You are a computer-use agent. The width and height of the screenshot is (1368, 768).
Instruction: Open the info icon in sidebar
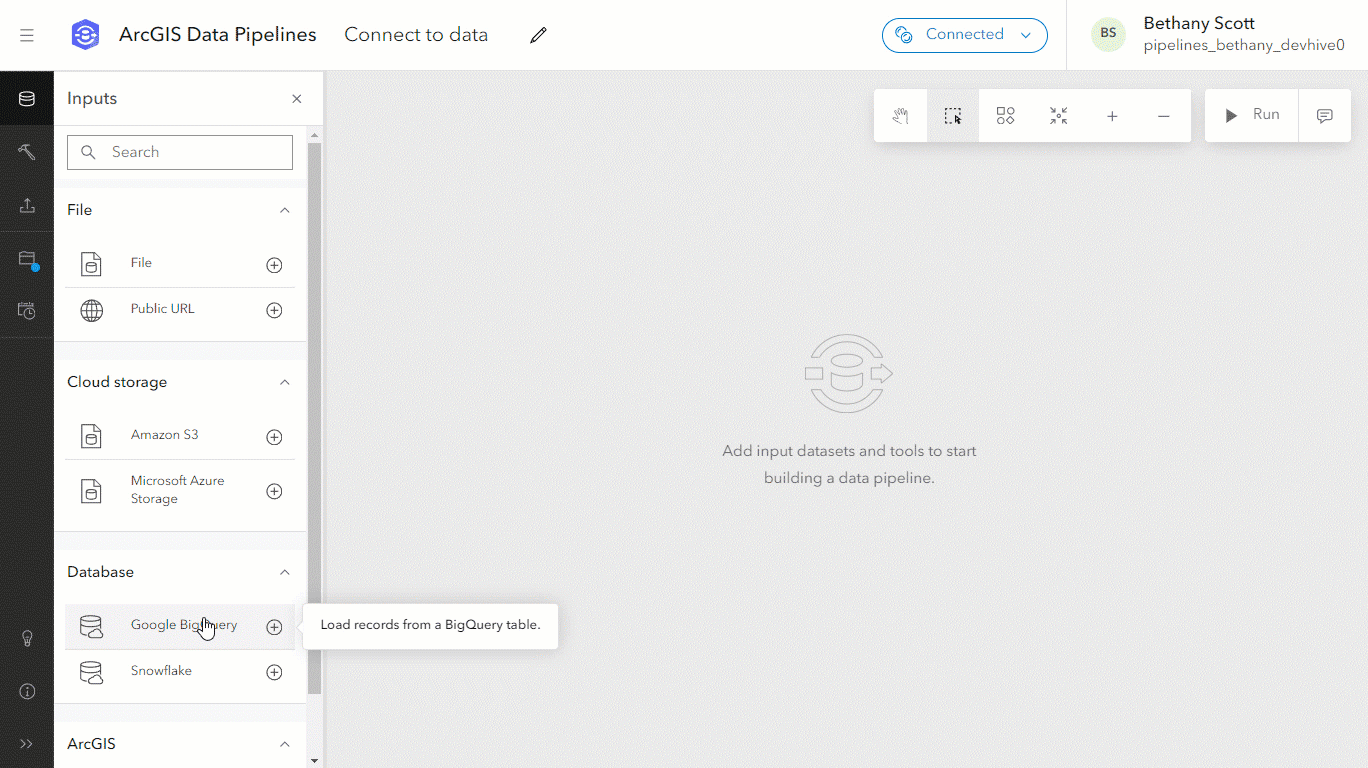click(27, 691)
